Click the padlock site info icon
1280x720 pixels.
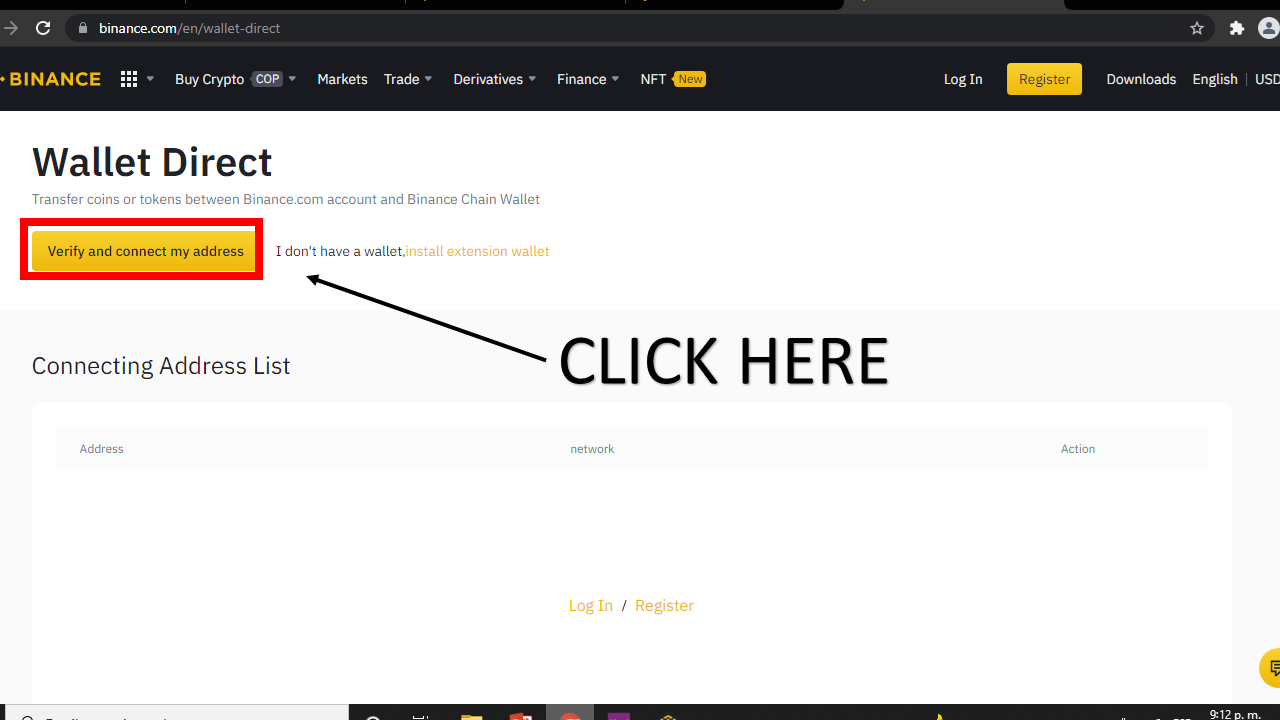84,28
